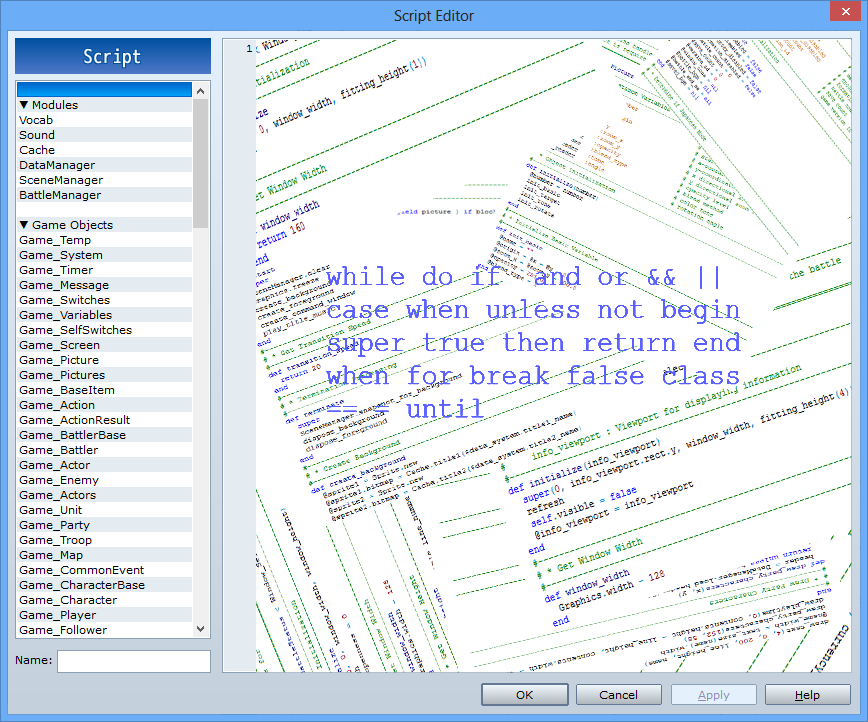The height and width of the screenshot is (722, 868).
Task: Select Game_Troop in script list
Action: pyautogui.click(x=105, y=540)
